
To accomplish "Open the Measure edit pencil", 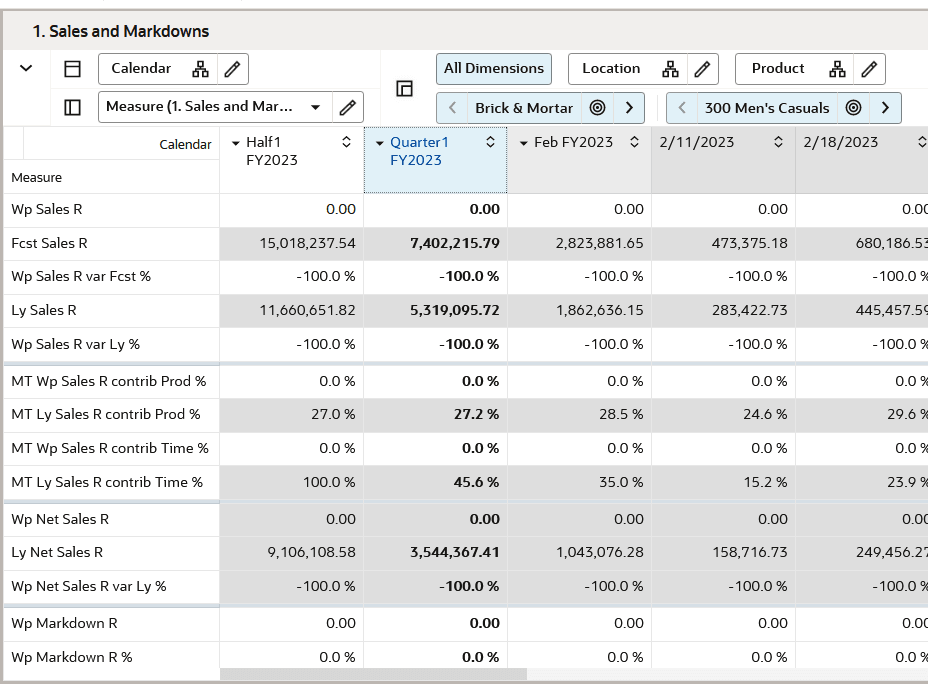I will (347, 107).
